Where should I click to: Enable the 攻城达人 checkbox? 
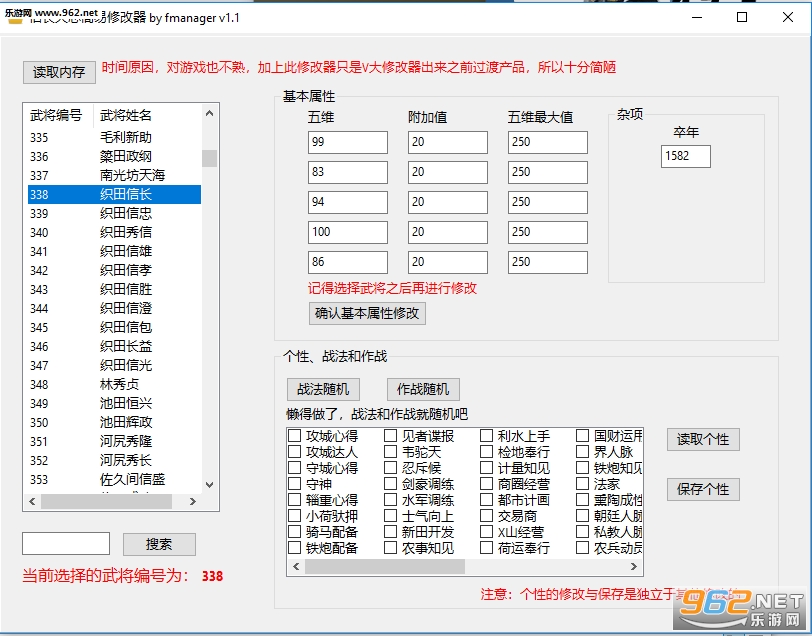pos(295,452)
